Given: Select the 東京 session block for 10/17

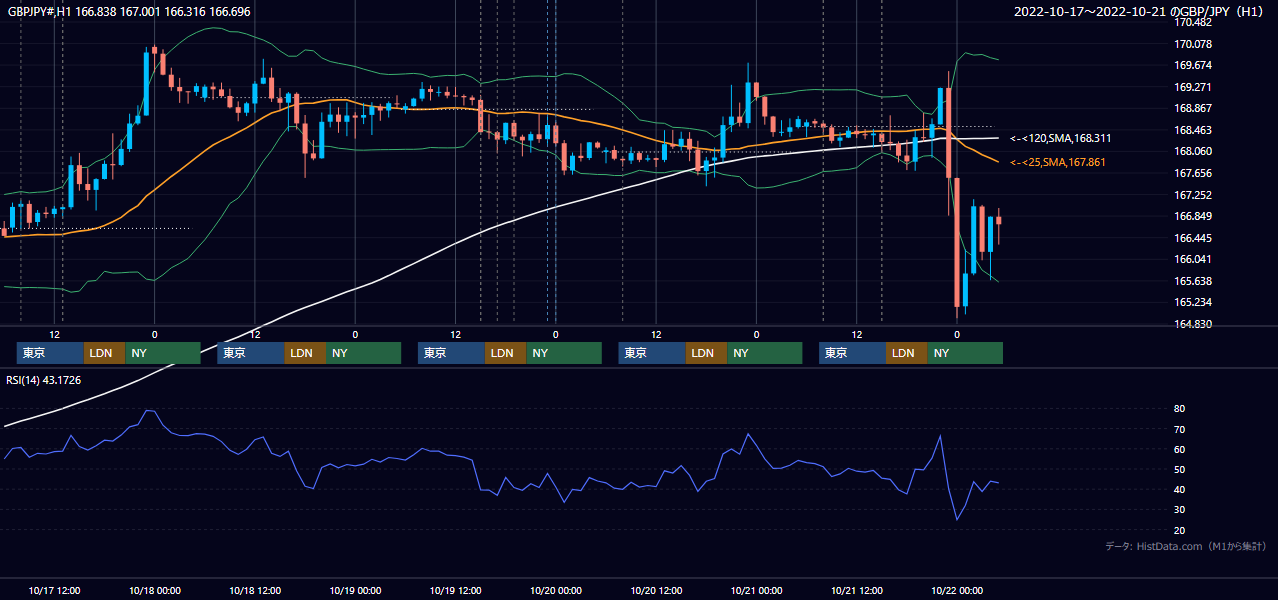Looking at the screenshot, I should (50, 353).
